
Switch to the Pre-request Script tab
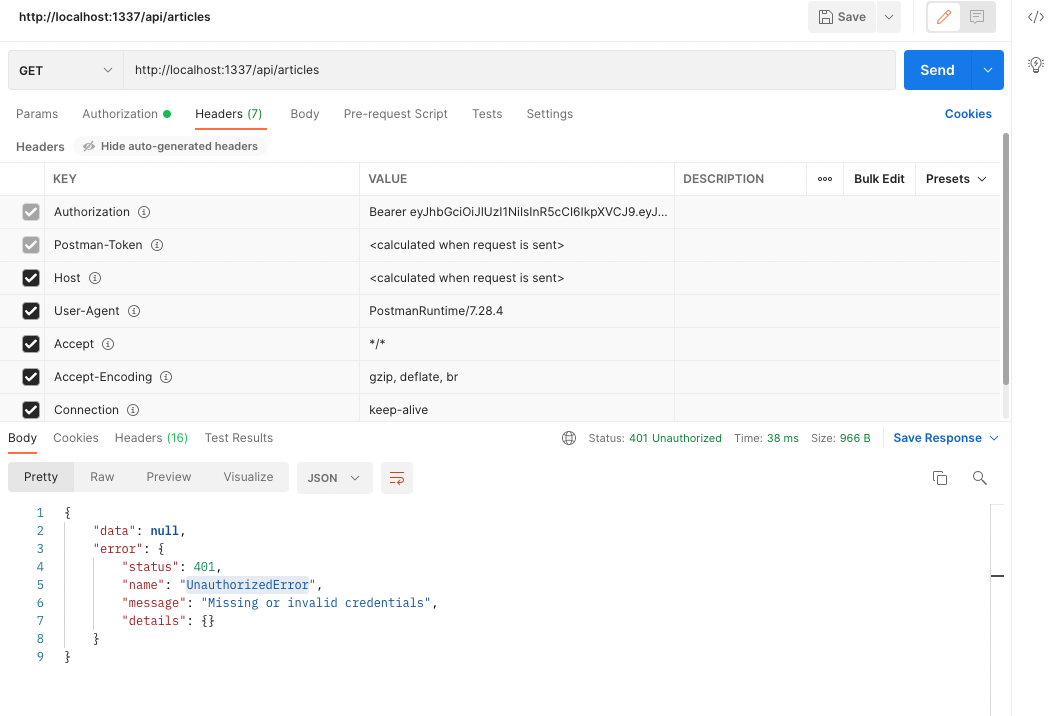[x=395, y=113]
